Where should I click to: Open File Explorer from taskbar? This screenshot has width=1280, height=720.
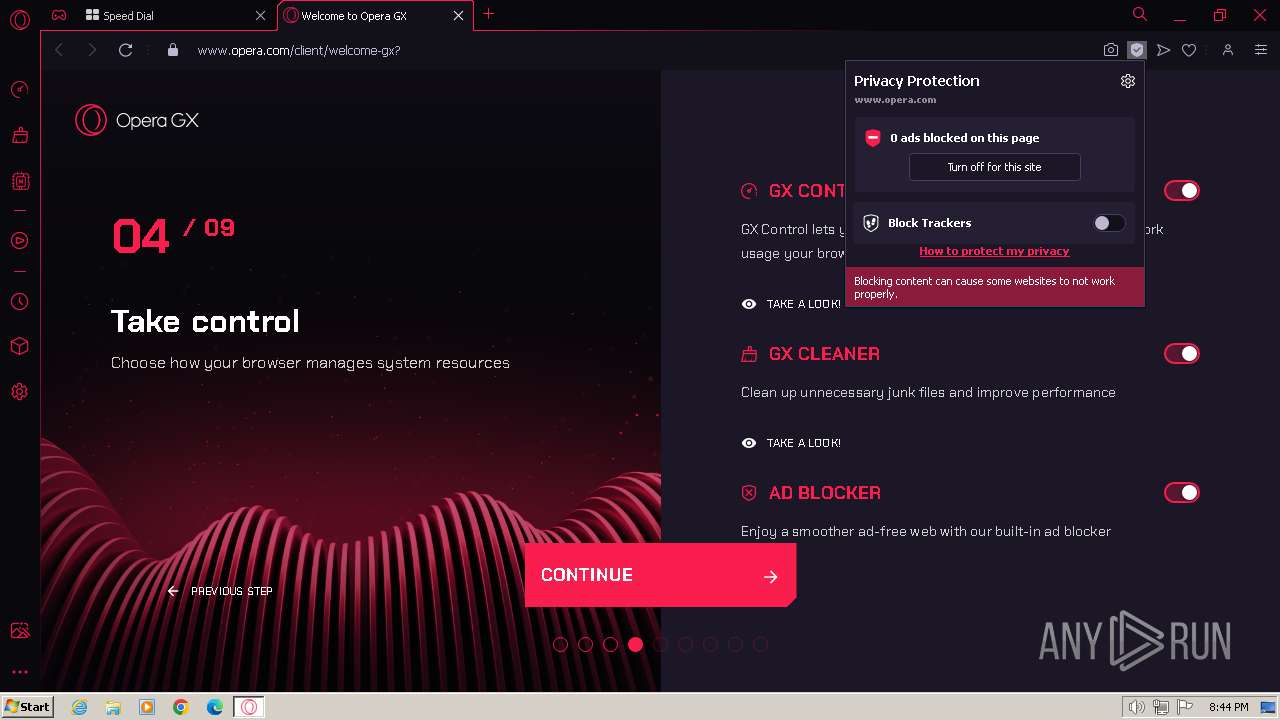point(113,707)
